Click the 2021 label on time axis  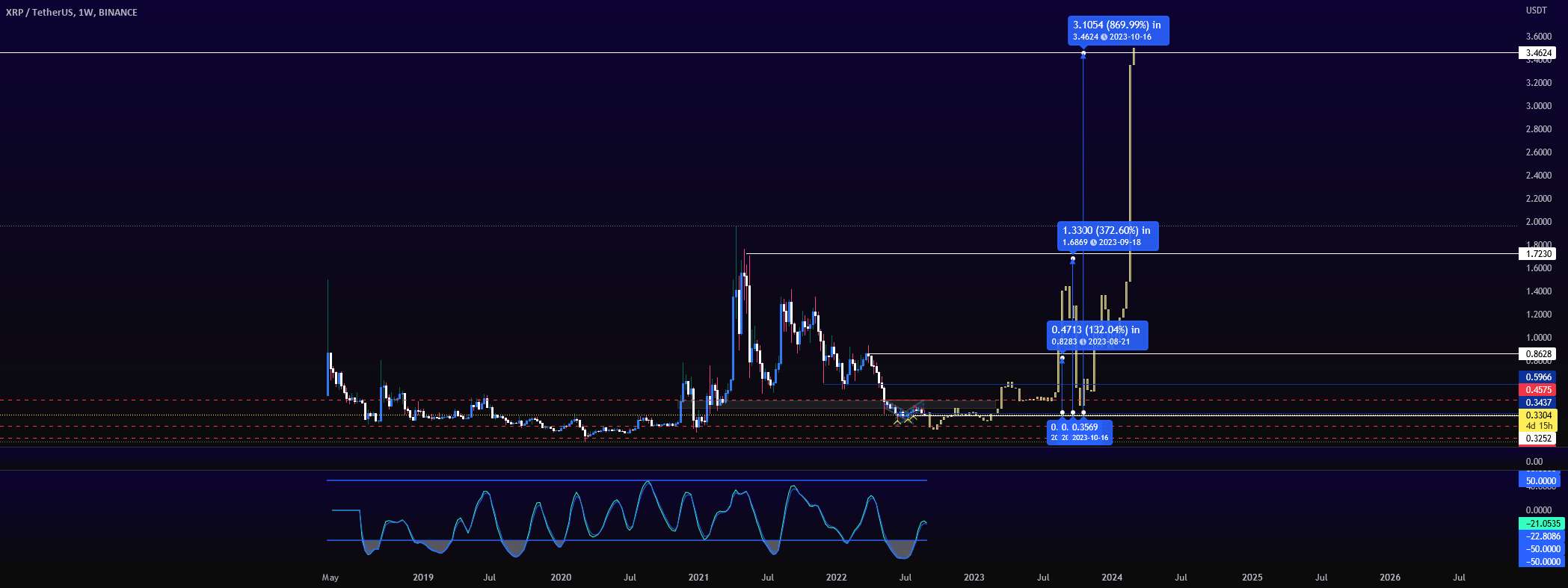(x=698, y=578)
